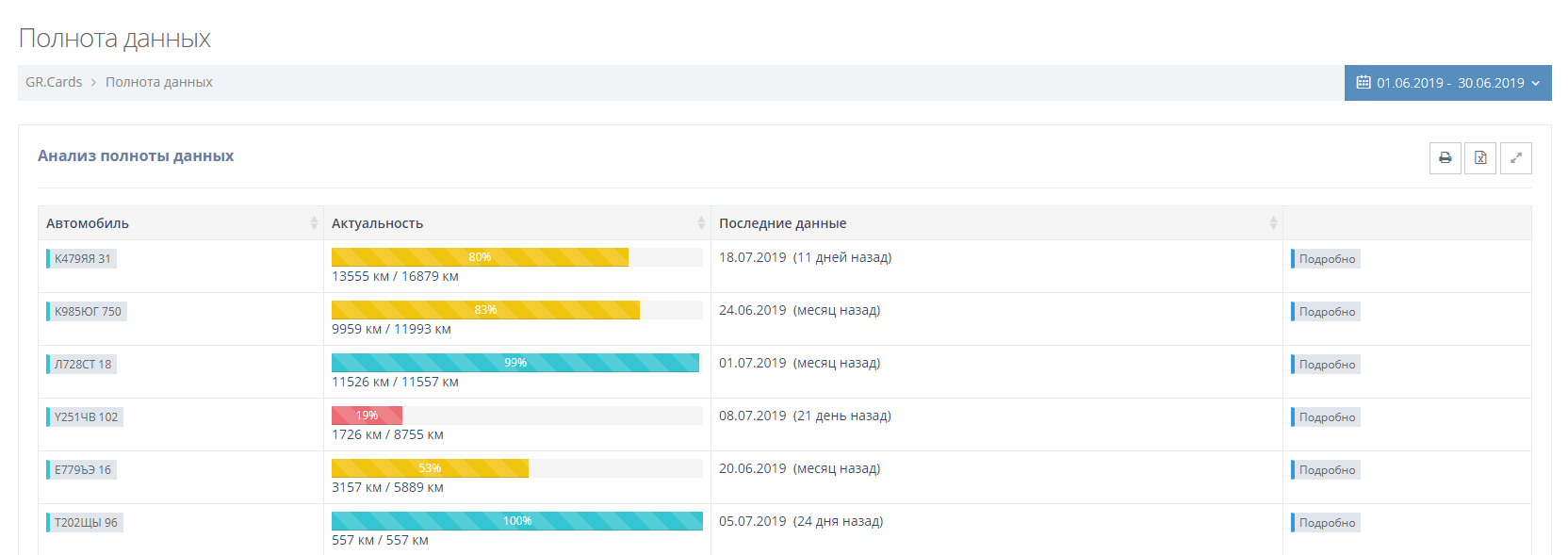Image resolution: width=1568 pixels, height=555 pixels.
Task: Expand panel to fullscreen with arrows icon
Action: 1515,158
